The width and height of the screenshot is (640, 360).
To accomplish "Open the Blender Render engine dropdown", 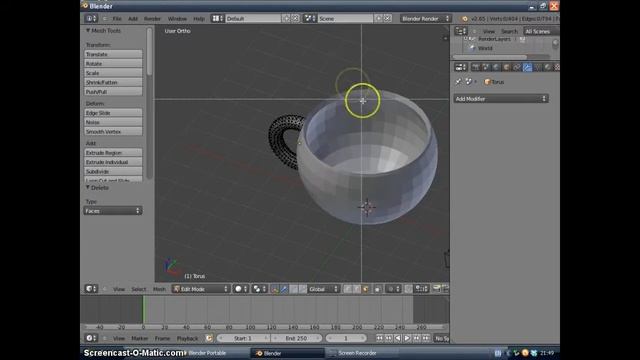I will pos(425,18).
